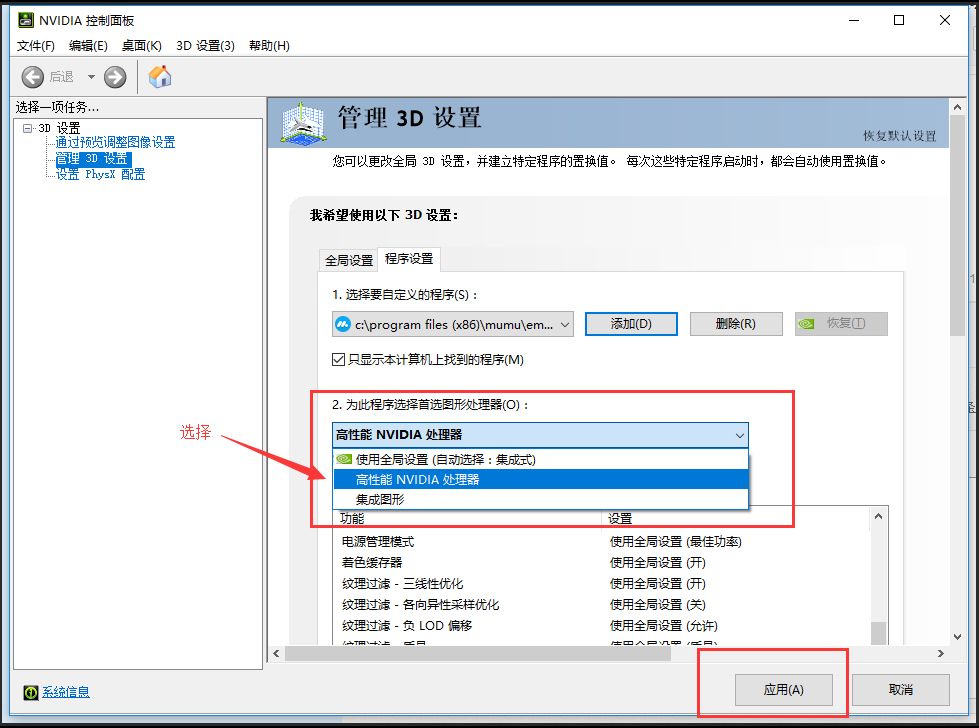
Task: Click the 取消 button
Action: (x=900, y=690)
